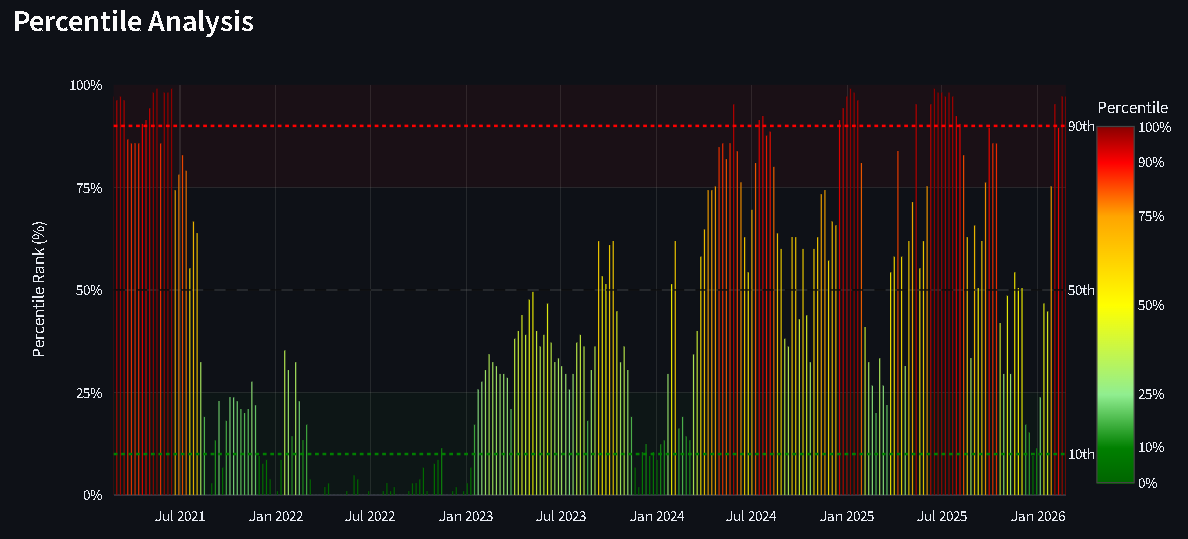This screenshot has height=539, width=1188.
Task: Select the 25% y-axis label on left
Action: (x=89, y=393)
